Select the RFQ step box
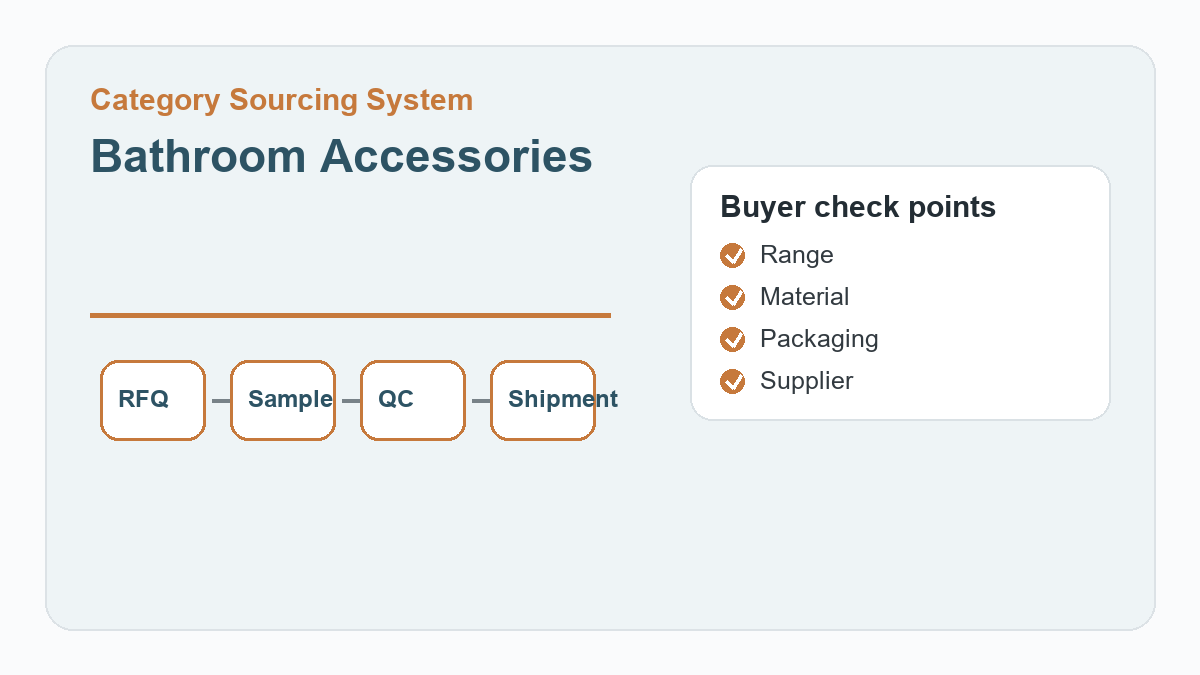1200x675 pixels. (153, 400)
